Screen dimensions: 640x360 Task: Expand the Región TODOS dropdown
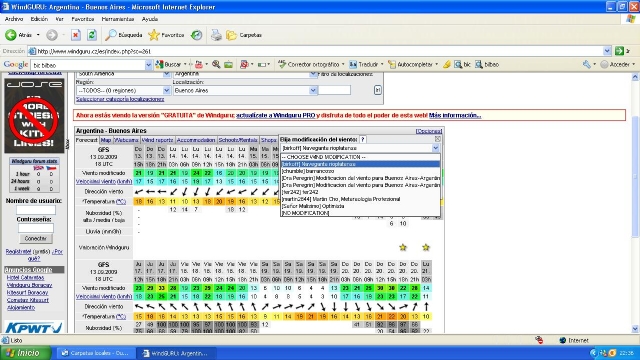pos(167,90)
